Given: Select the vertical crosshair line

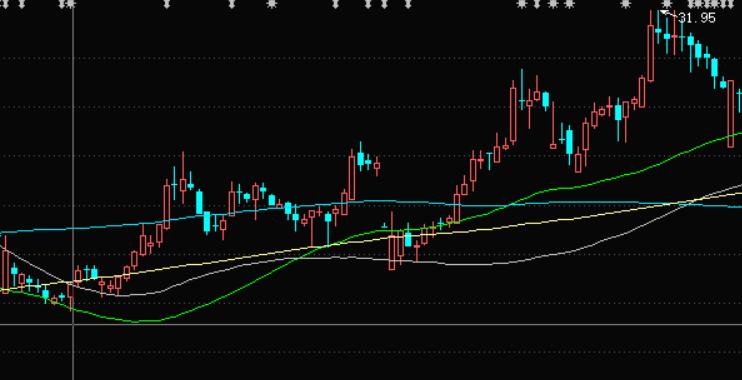Looking at the screenshot, I should click(x=73, y=189).
